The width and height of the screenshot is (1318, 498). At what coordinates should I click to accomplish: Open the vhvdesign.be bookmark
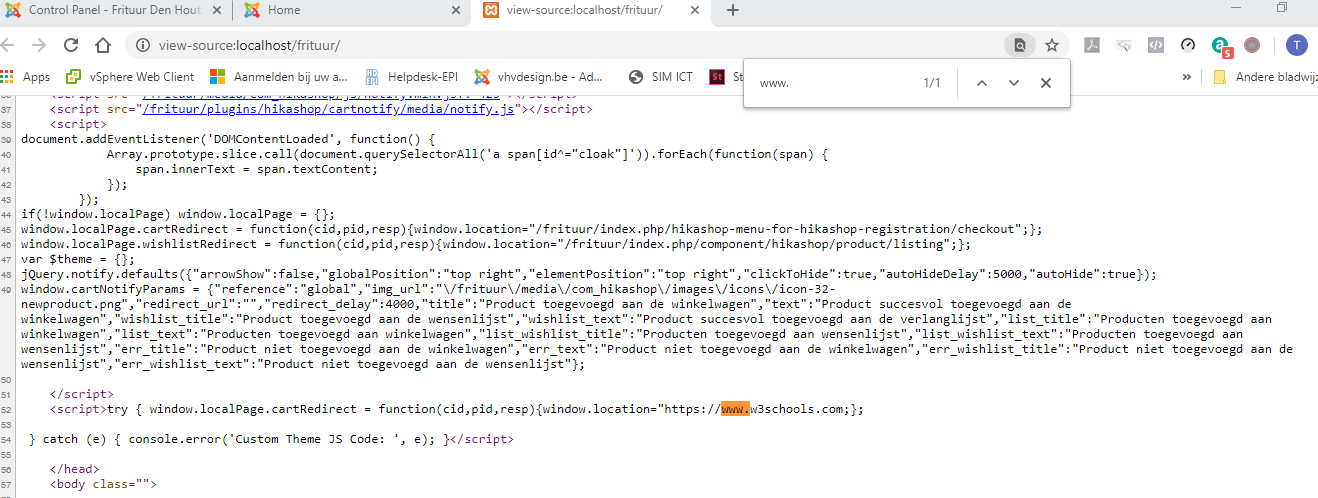click(539, 76)
